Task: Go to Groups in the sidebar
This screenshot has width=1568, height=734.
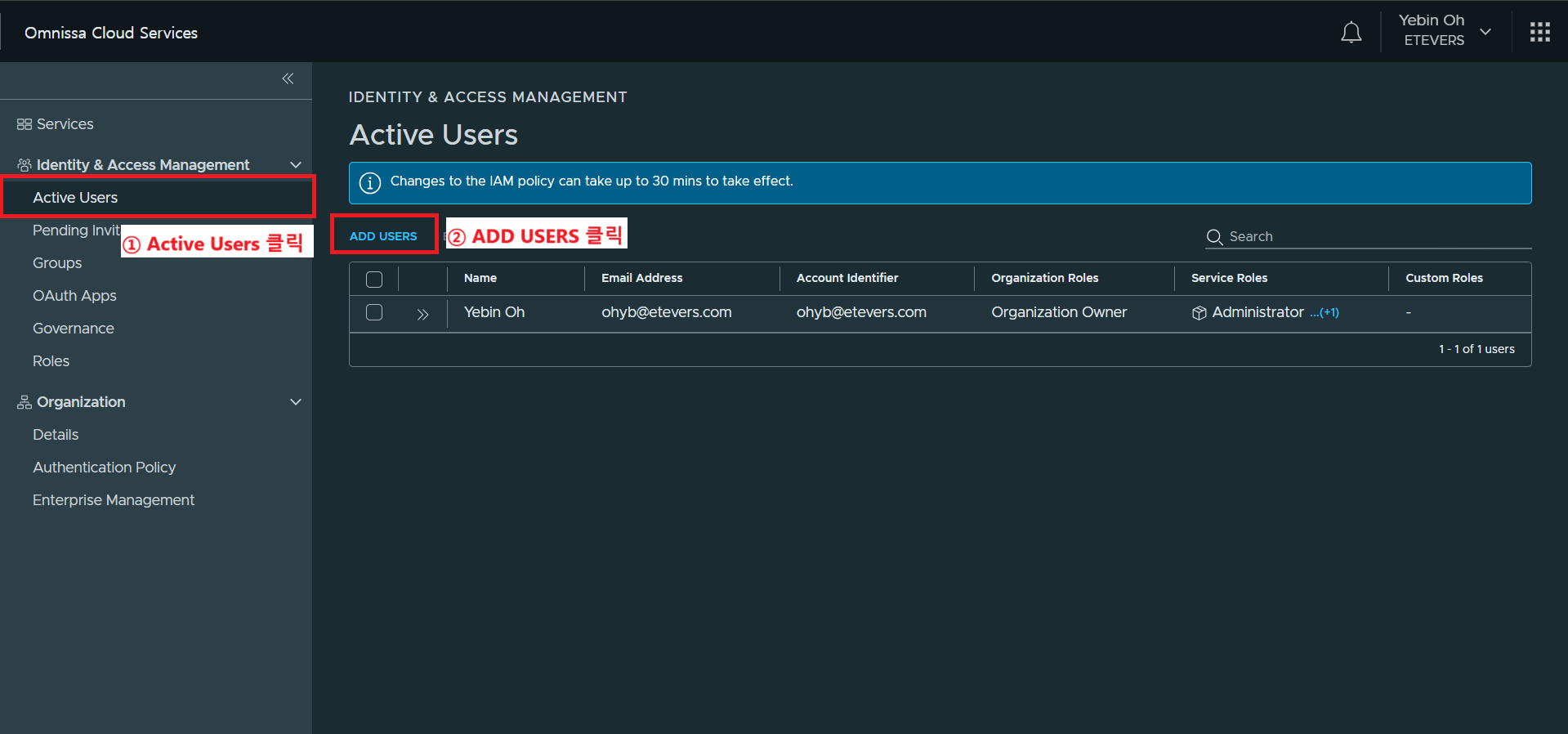Action: coord(57,263)
